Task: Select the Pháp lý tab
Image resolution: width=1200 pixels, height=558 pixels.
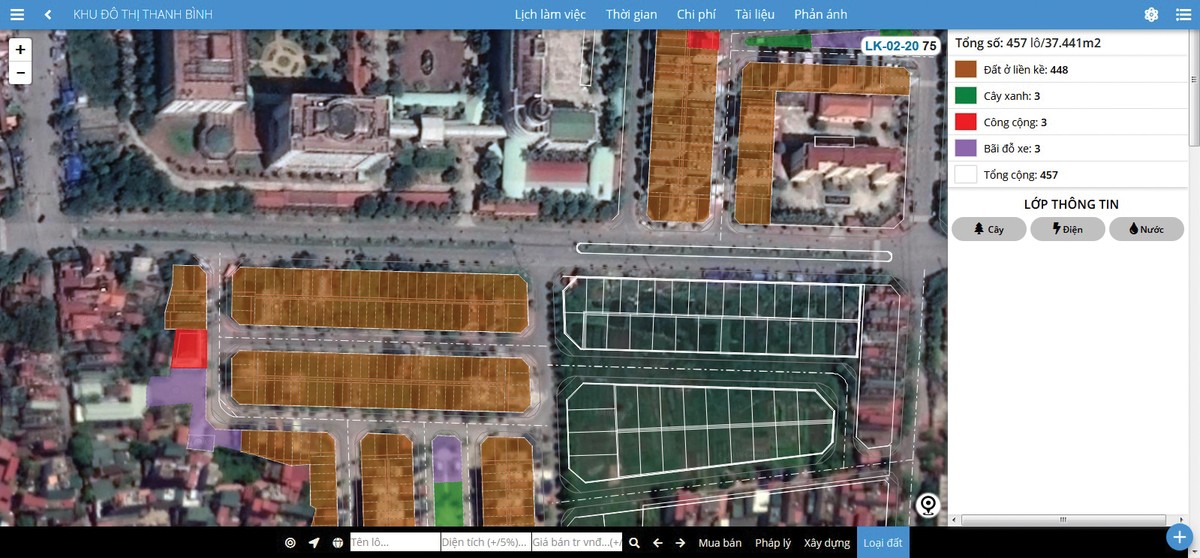Action: pyautogui.click(x=773, y=543)
